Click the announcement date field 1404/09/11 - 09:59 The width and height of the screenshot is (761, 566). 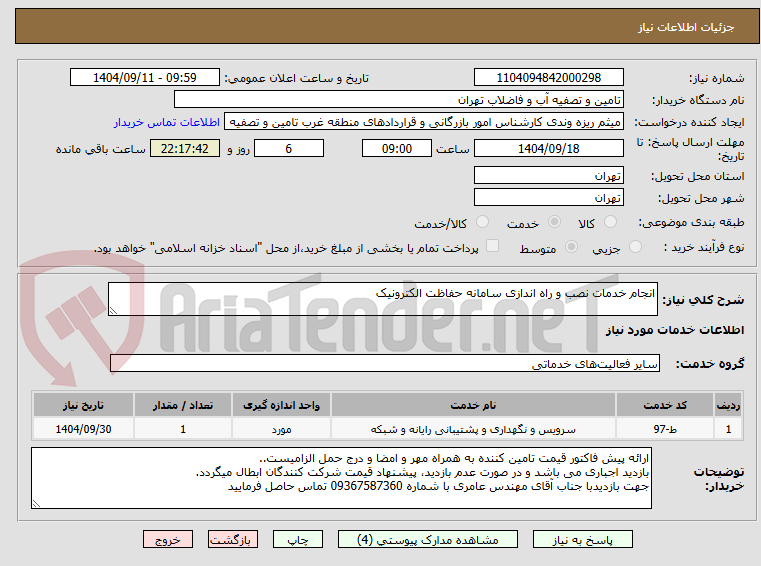[145, 77]
